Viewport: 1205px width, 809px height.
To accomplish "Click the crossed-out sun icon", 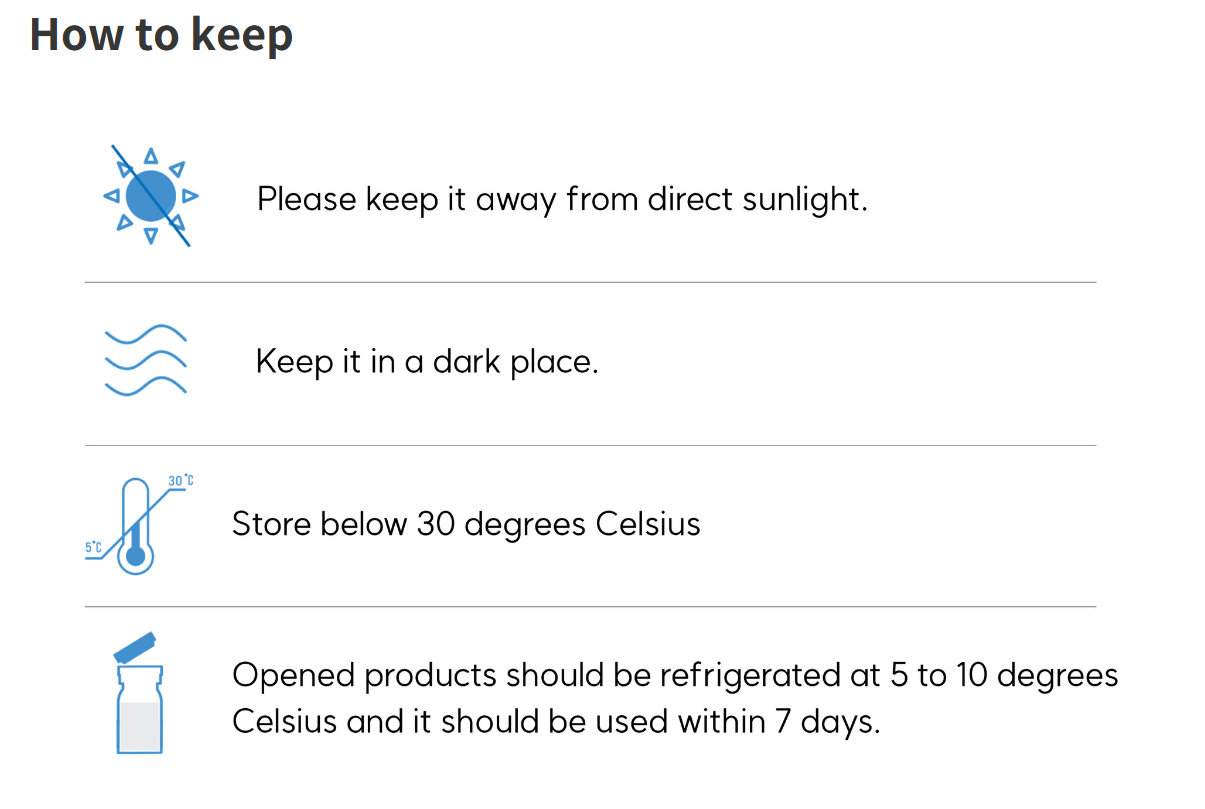I will click(151, 195).
